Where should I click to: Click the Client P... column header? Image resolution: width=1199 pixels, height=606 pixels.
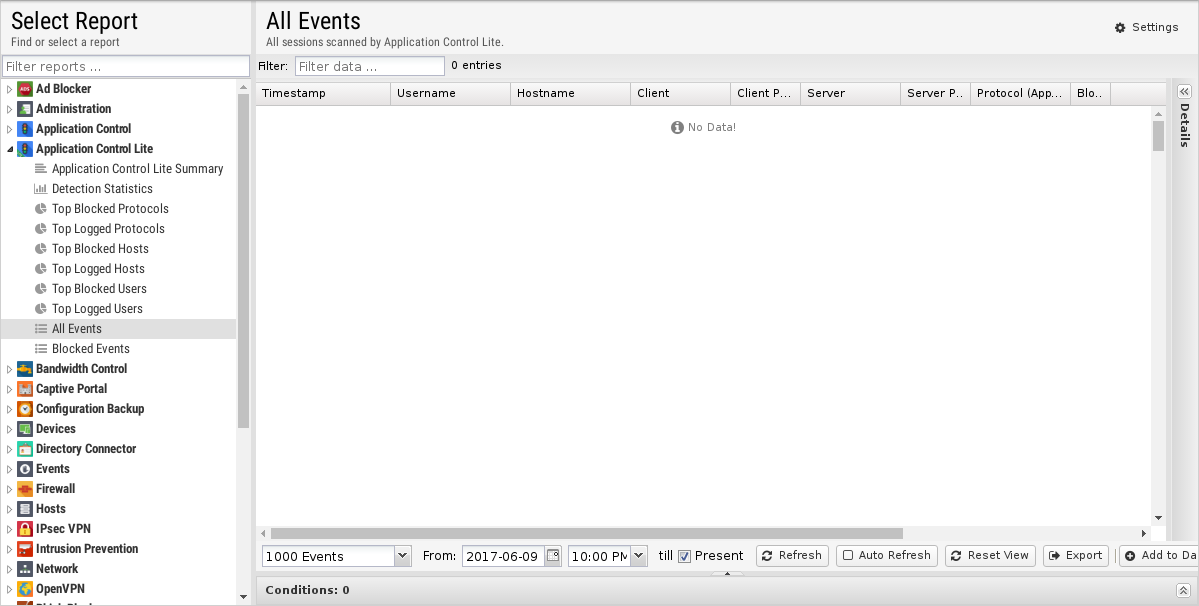(765, 93)
